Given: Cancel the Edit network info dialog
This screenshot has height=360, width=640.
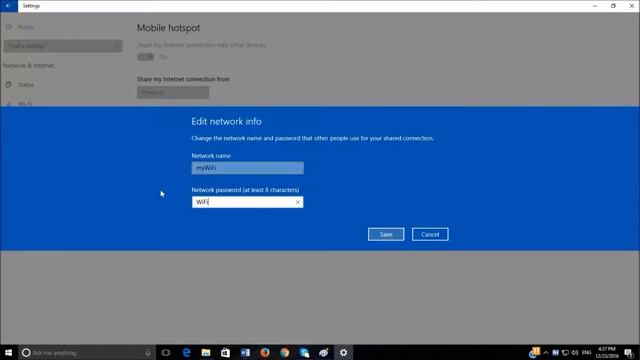Looking at the screenshot, I should (x=430, y=234).
